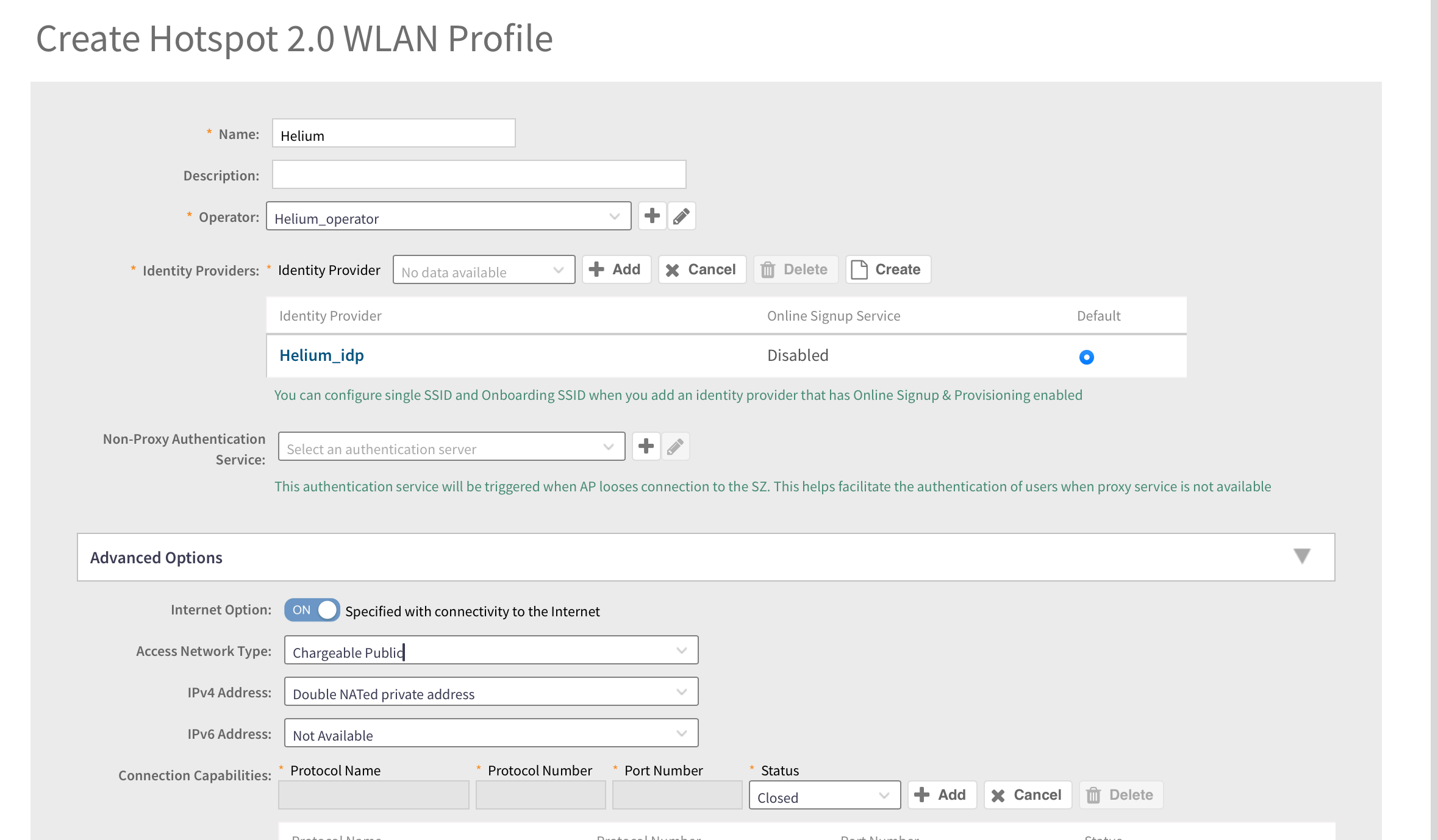This screenshot has height=840, width=1438.
Task: Add the Identity Provider entry
Action: pos(616,269)
